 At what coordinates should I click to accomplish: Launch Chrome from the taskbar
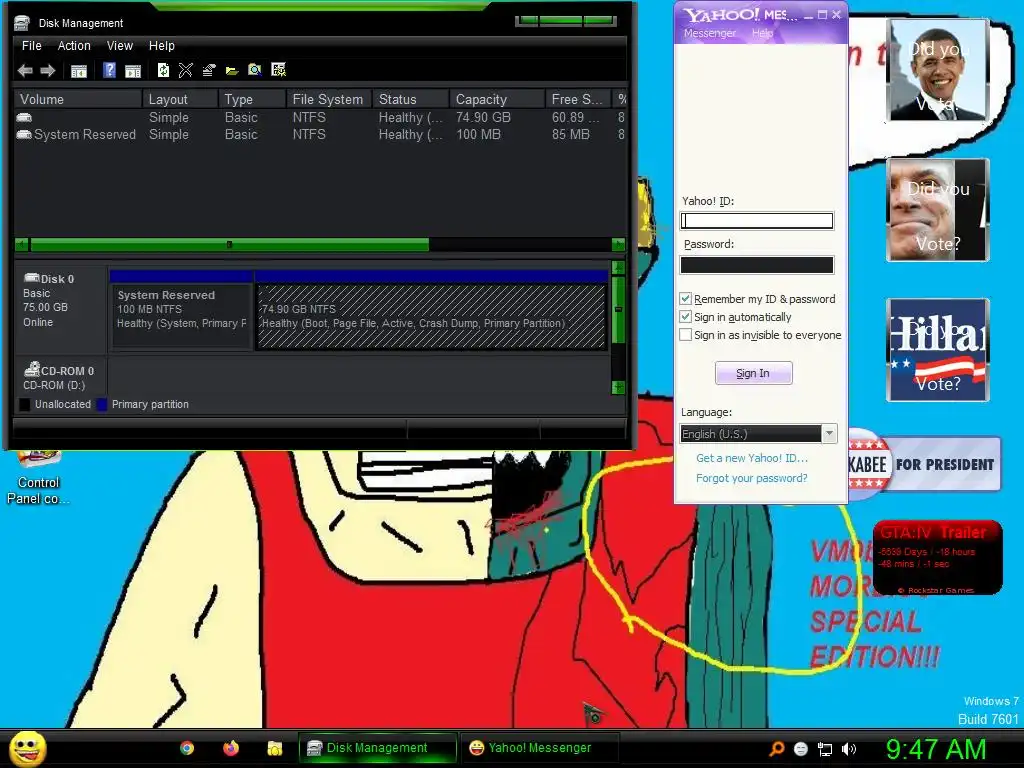187,748
